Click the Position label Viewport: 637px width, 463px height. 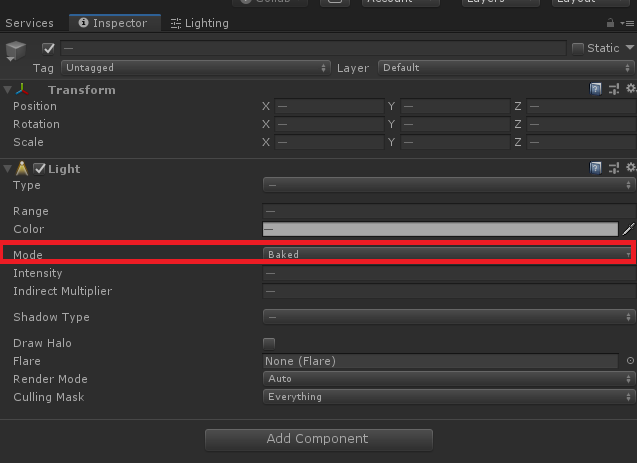[35, 106]
